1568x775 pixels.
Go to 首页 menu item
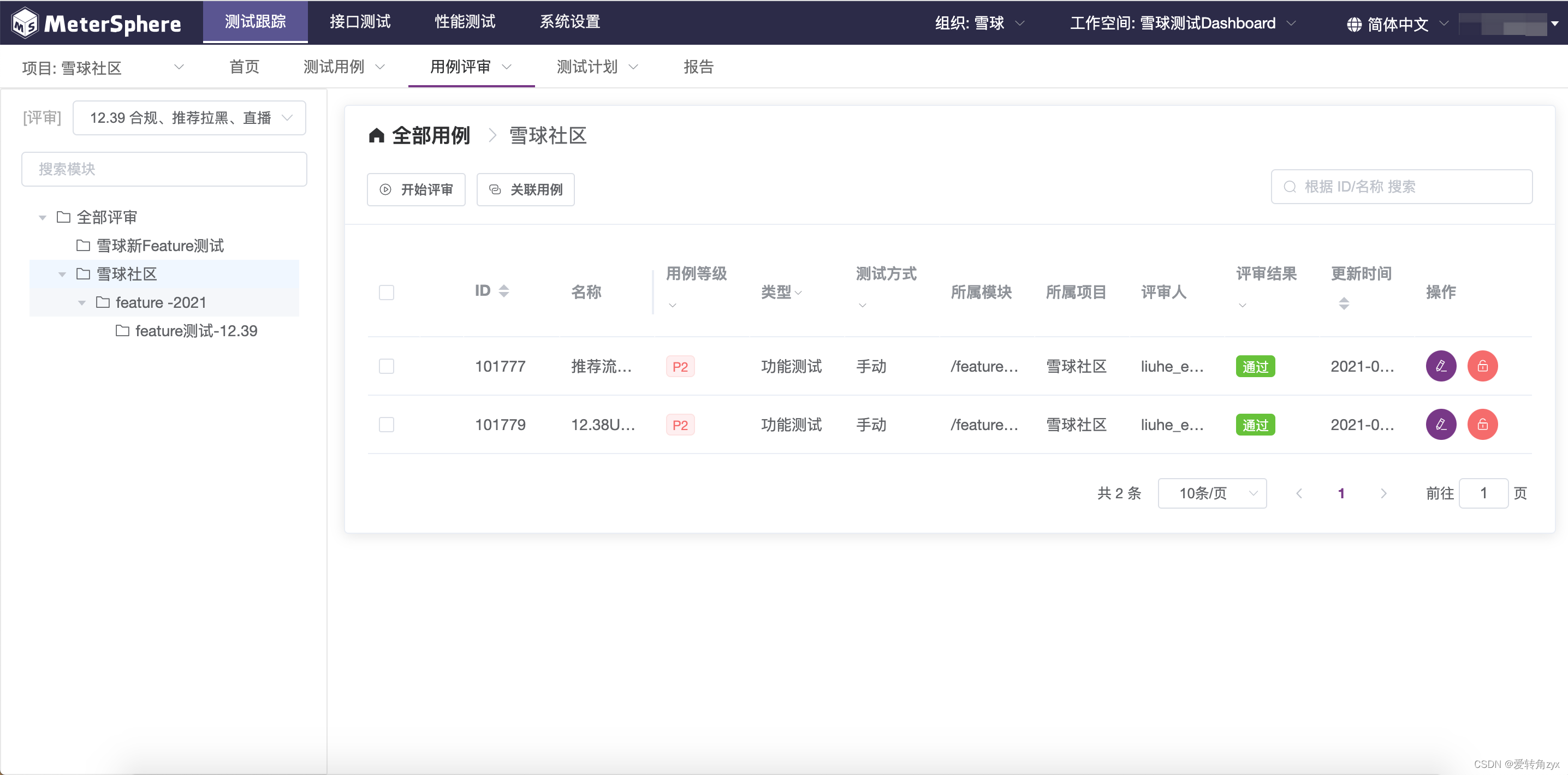click(244, 67)
